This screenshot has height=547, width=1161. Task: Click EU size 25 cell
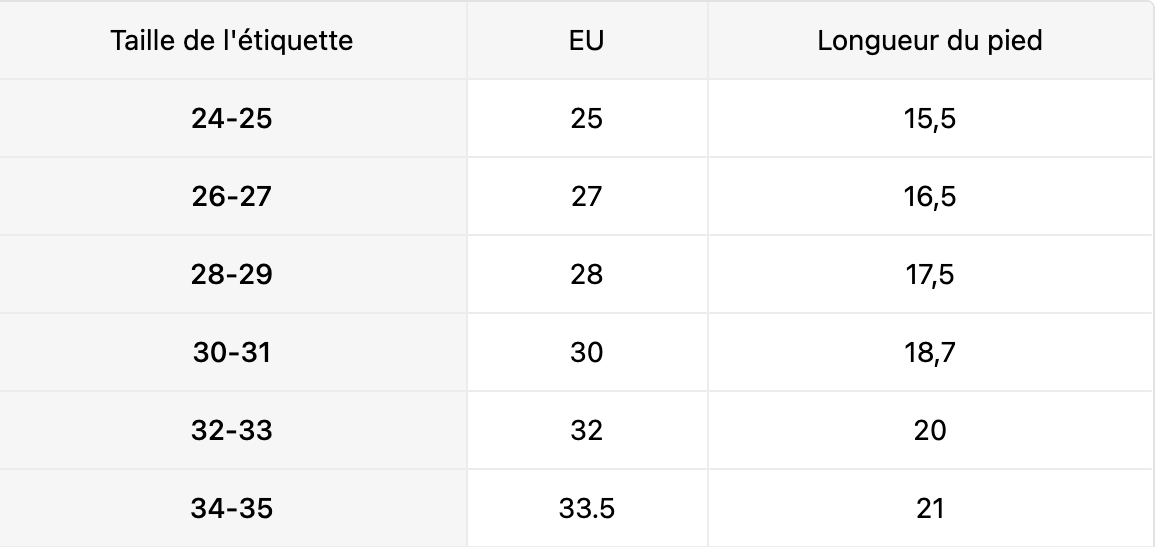pyautogui.click(x=587, y=118)
